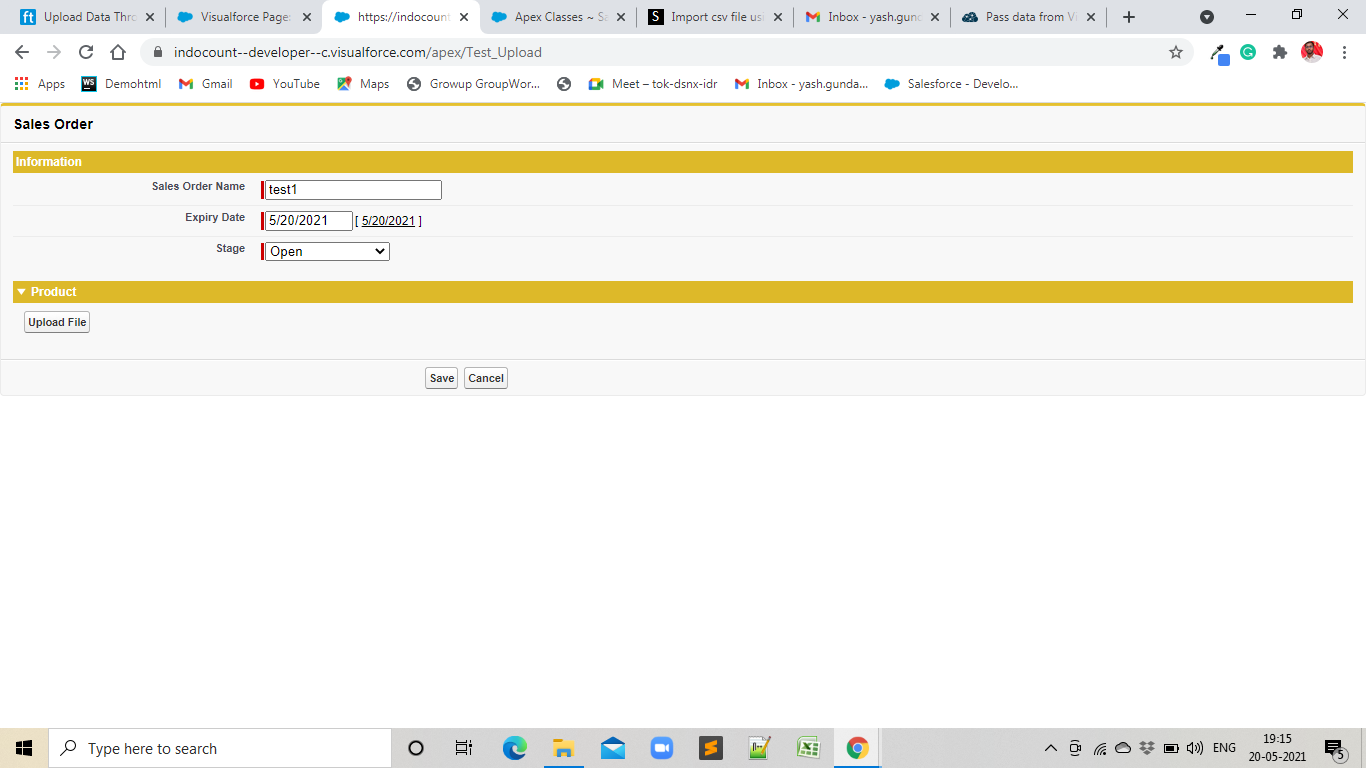Open the Salesforce - Develo bookmark
The image size is (1366, 768).
(x=951, y=84)
